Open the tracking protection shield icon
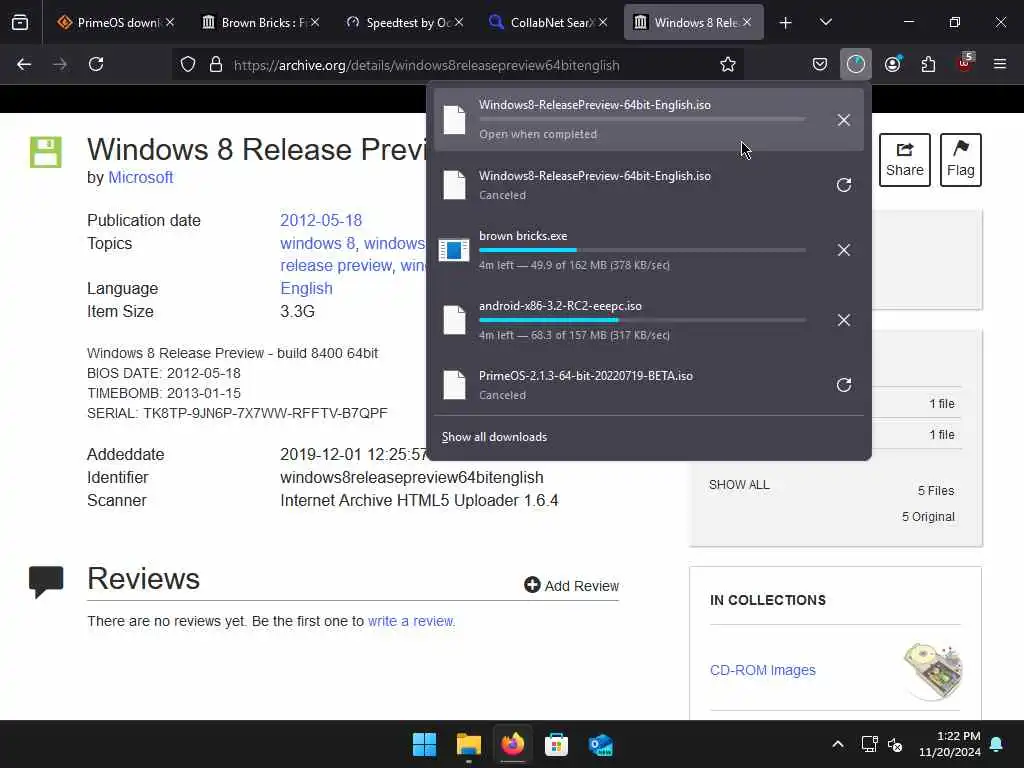The image size is (1024, 768). [188, 65]
